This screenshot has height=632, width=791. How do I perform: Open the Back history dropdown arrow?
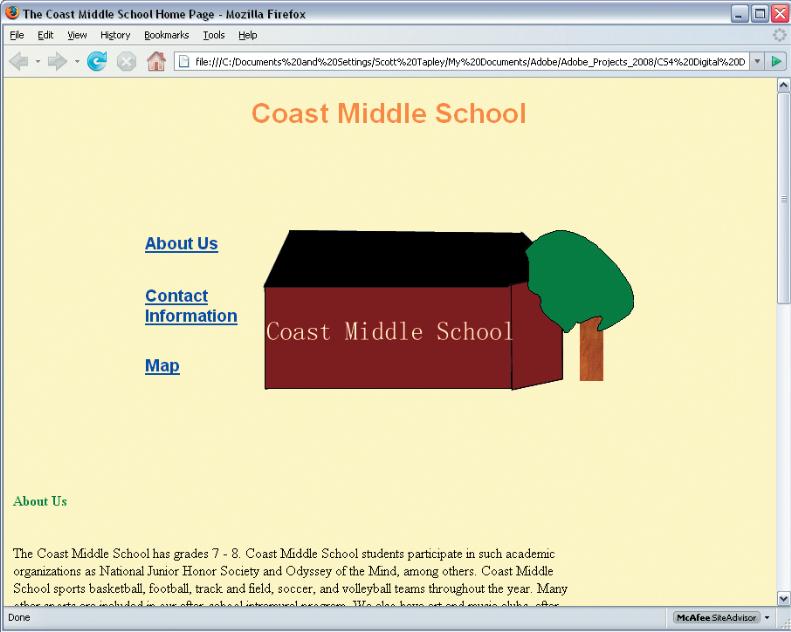[38, 62]
